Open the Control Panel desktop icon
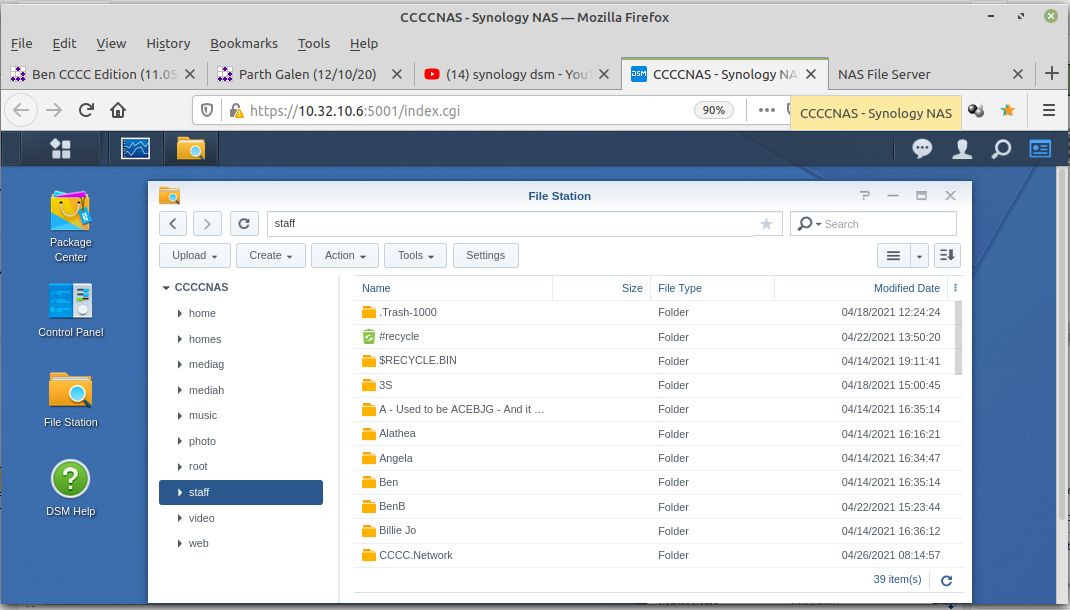The height and width of the screenshot is (610, 1070). [70, 310]
